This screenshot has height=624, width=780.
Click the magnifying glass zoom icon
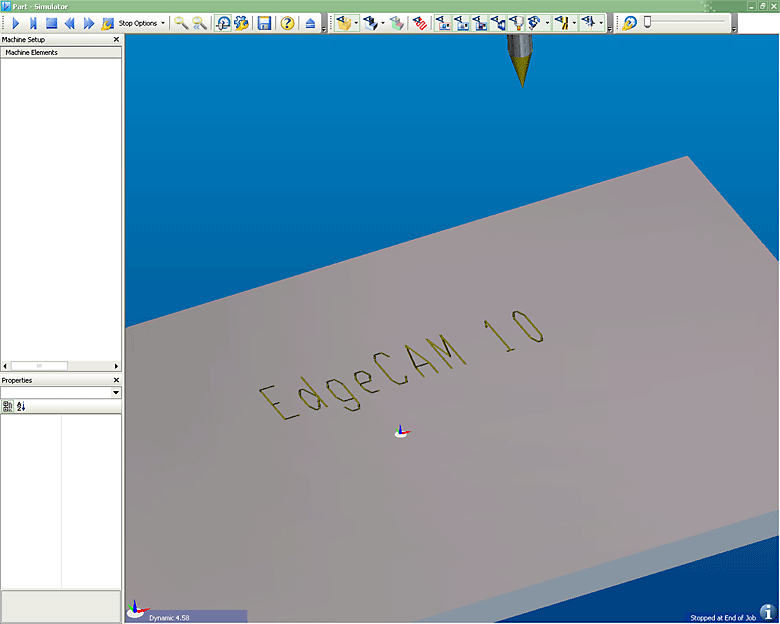[181, 23]
